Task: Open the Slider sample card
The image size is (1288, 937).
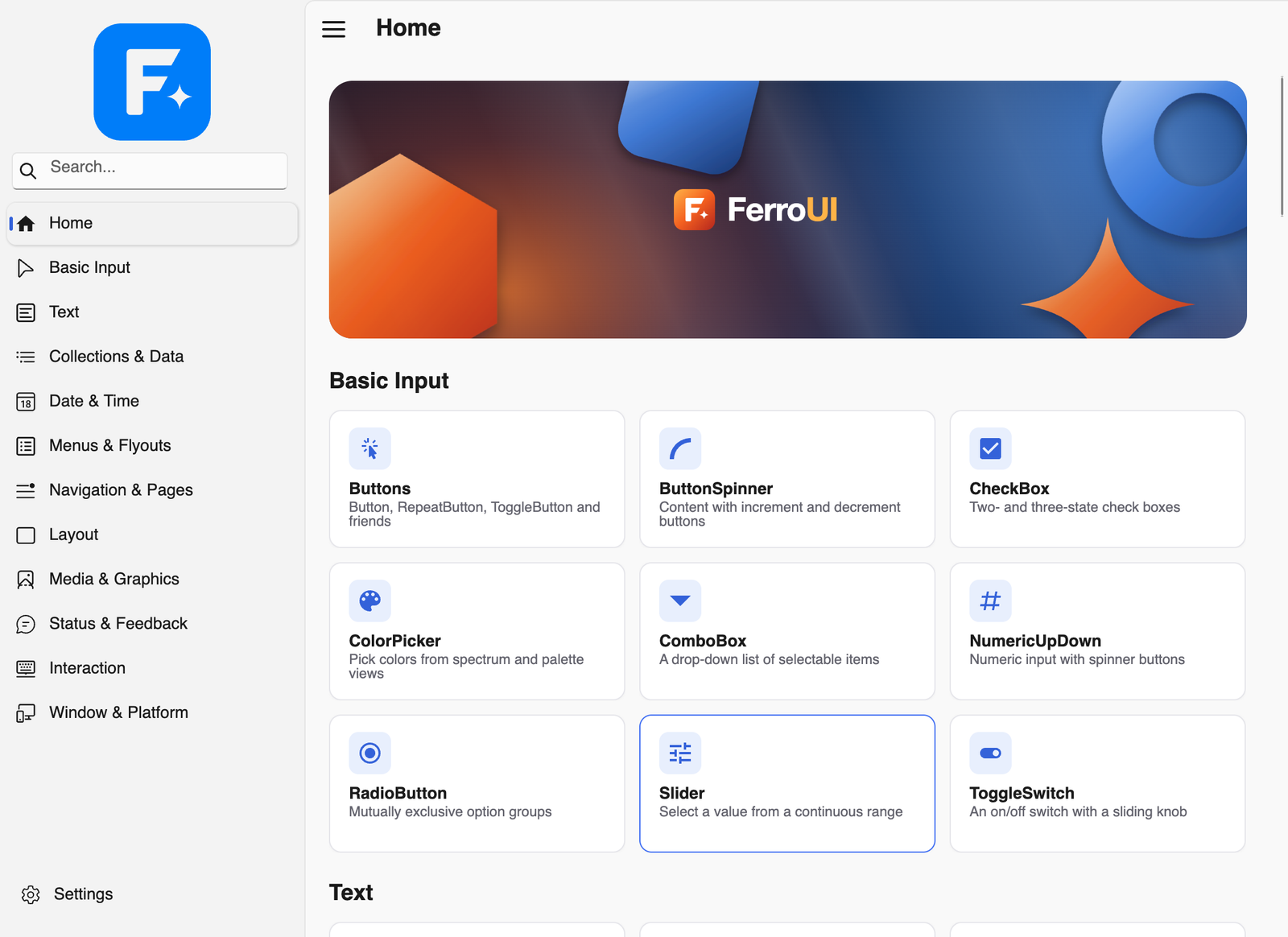Action: (787, 783)
